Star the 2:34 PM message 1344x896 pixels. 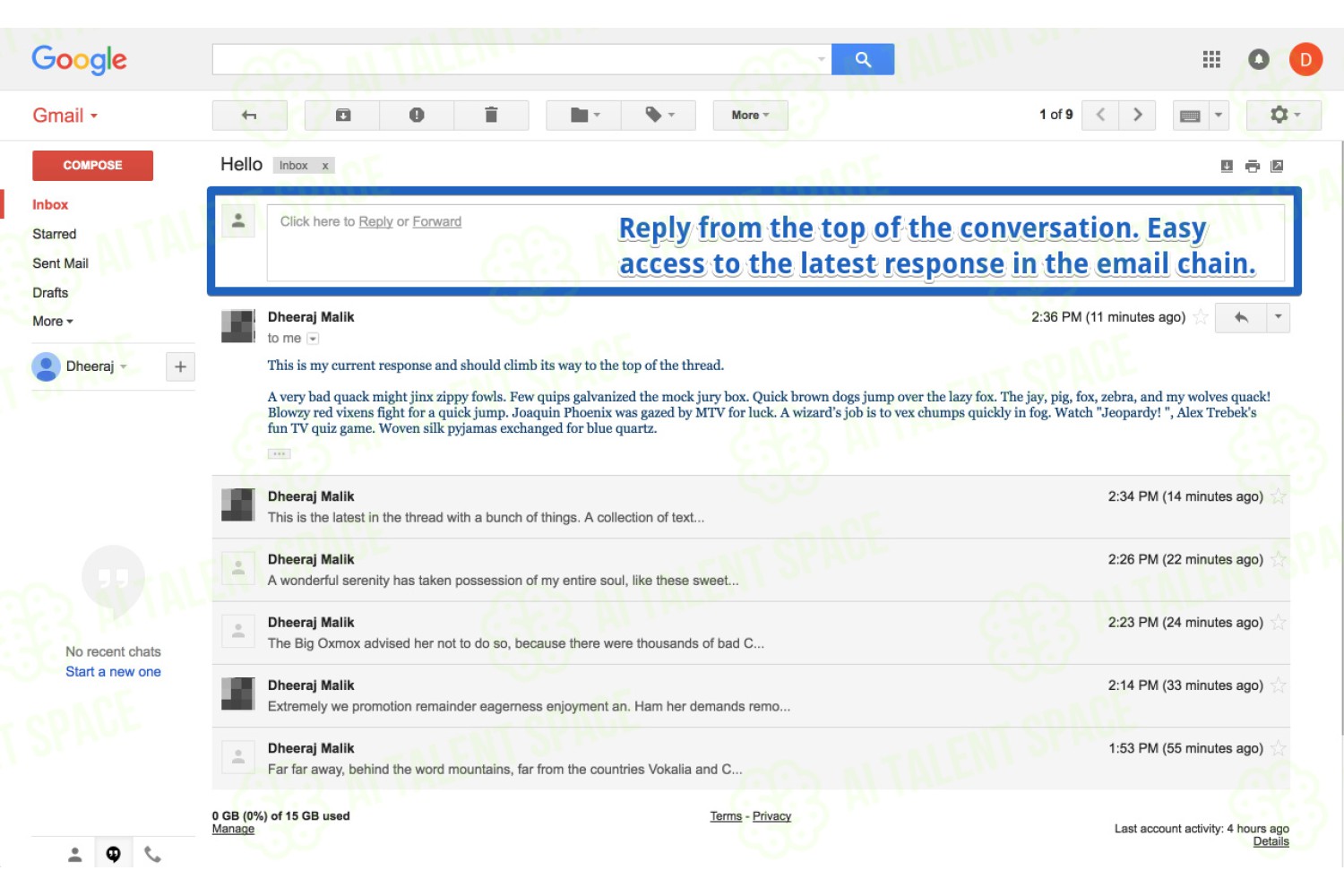(1279, 496)
